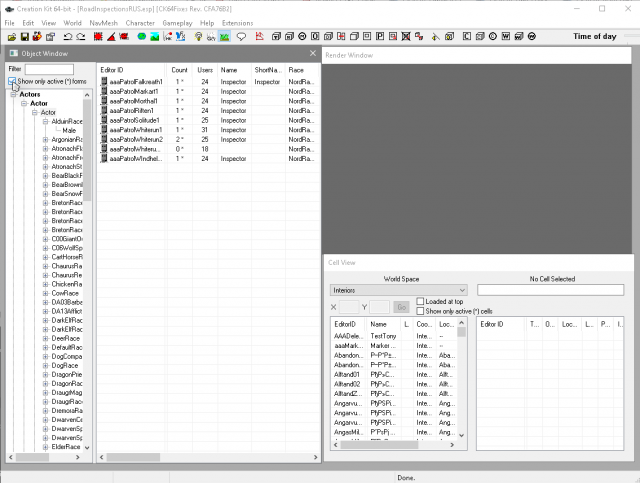Toggle the light bulb lighting icon

(x=199, y=37)
